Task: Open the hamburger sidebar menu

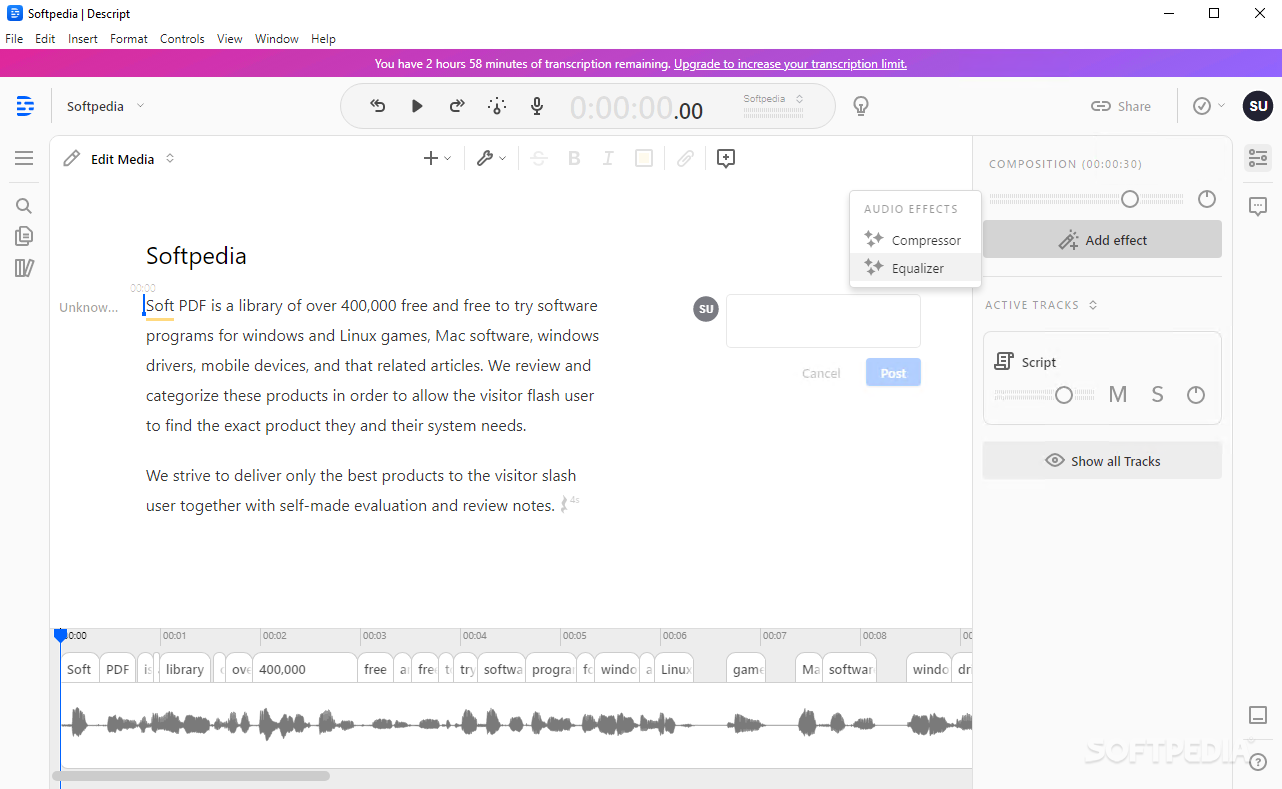Action: coord(24,158)
